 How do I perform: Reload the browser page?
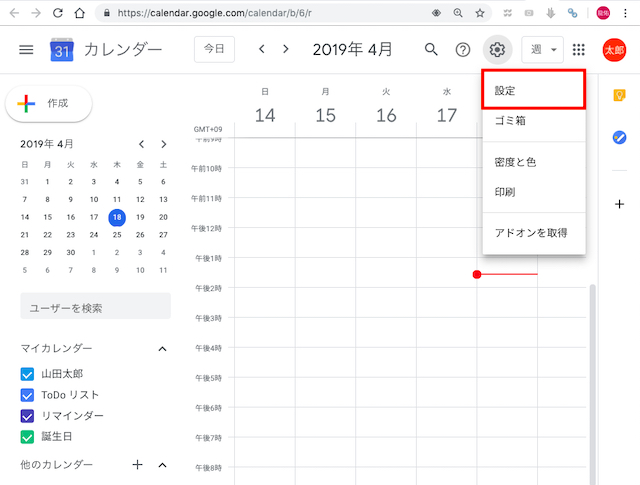coord(58,13)
